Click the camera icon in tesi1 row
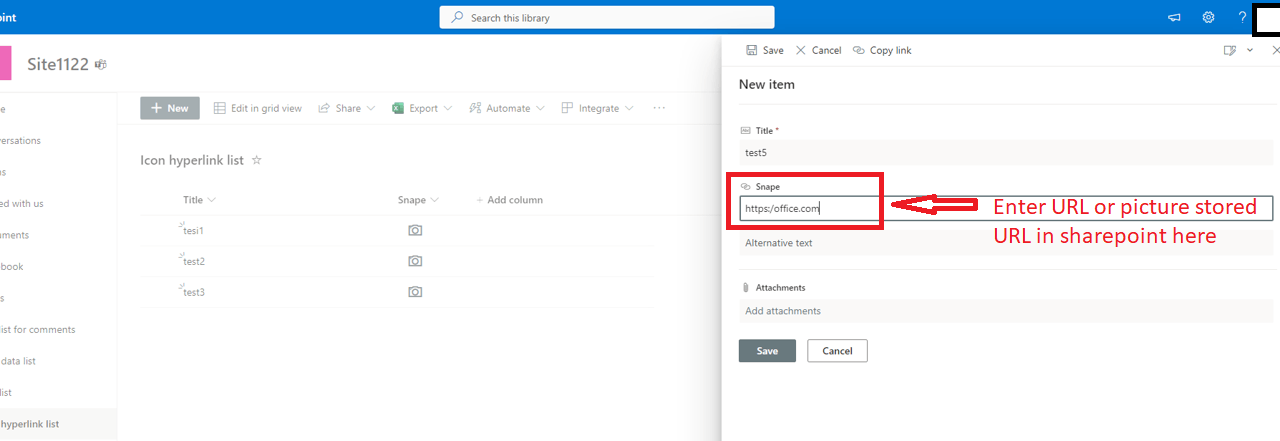1280x441 pixels. tap(415, 230)
